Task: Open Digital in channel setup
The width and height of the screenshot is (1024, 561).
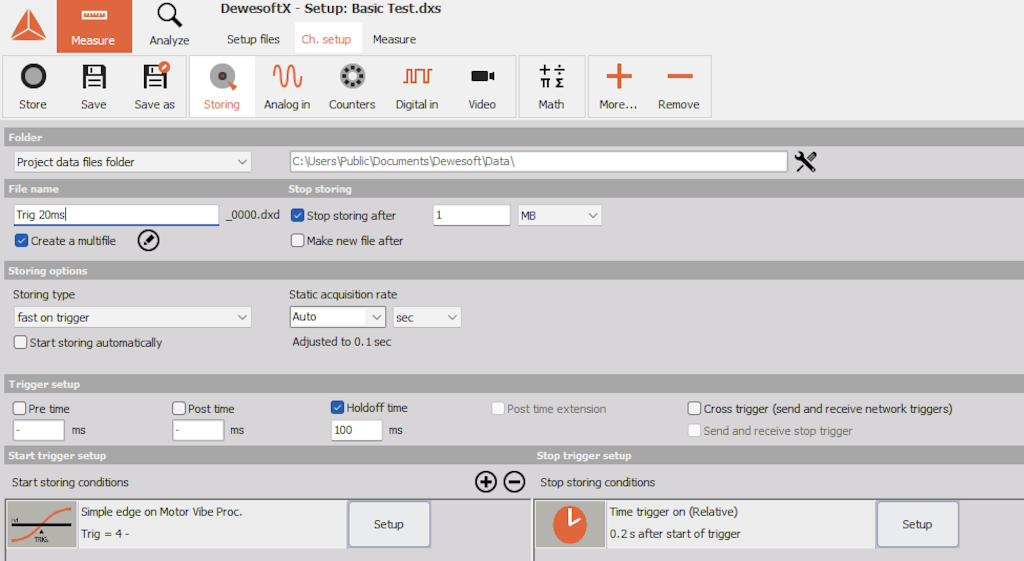Action: click(417, 86)
